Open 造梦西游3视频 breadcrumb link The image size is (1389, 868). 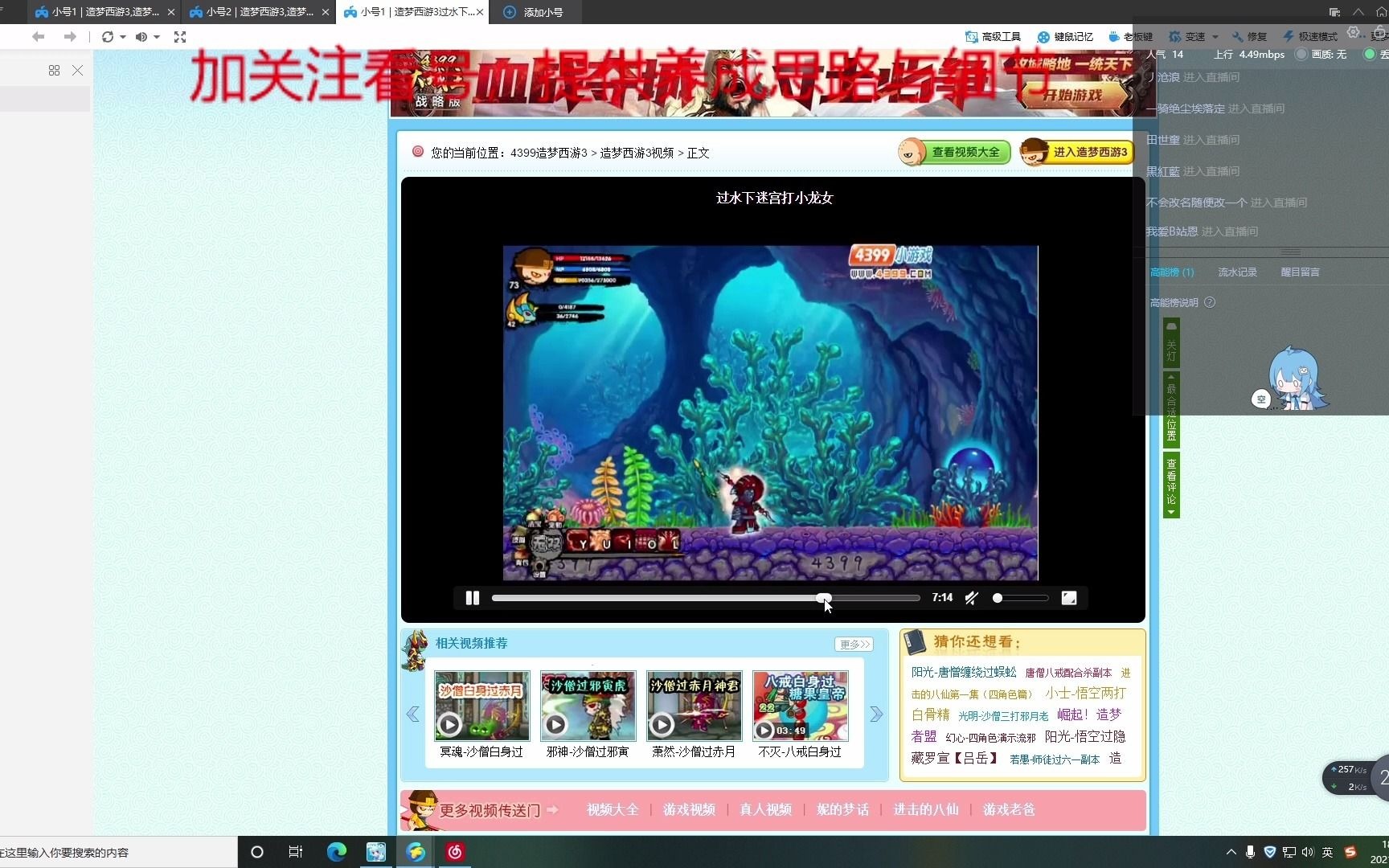coord(637,153)
